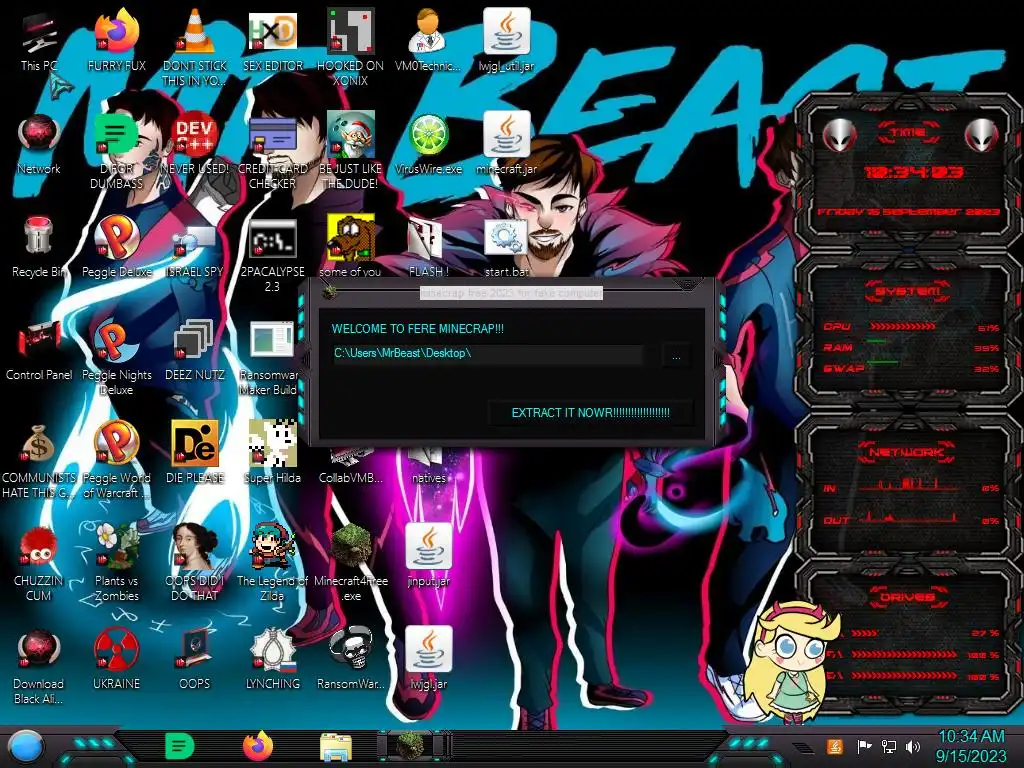Select the lwjgl.jar file
1024x768 pixels.
tap(428, 660)
